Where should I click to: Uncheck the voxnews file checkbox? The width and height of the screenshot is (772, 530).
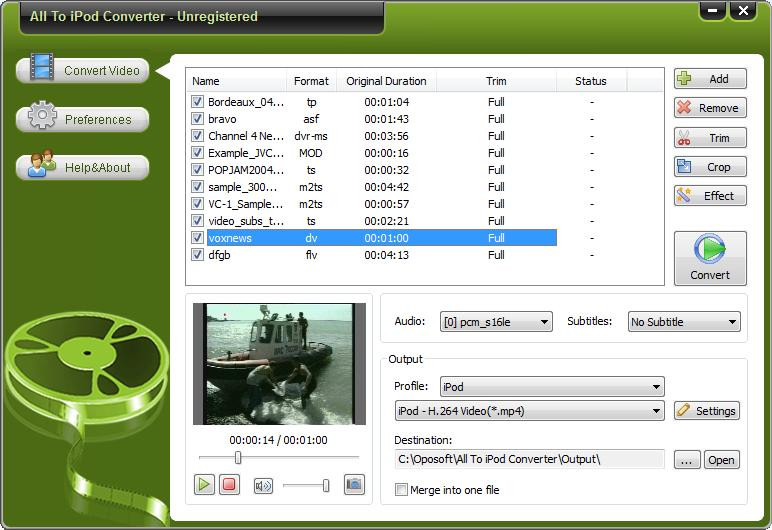197,238
